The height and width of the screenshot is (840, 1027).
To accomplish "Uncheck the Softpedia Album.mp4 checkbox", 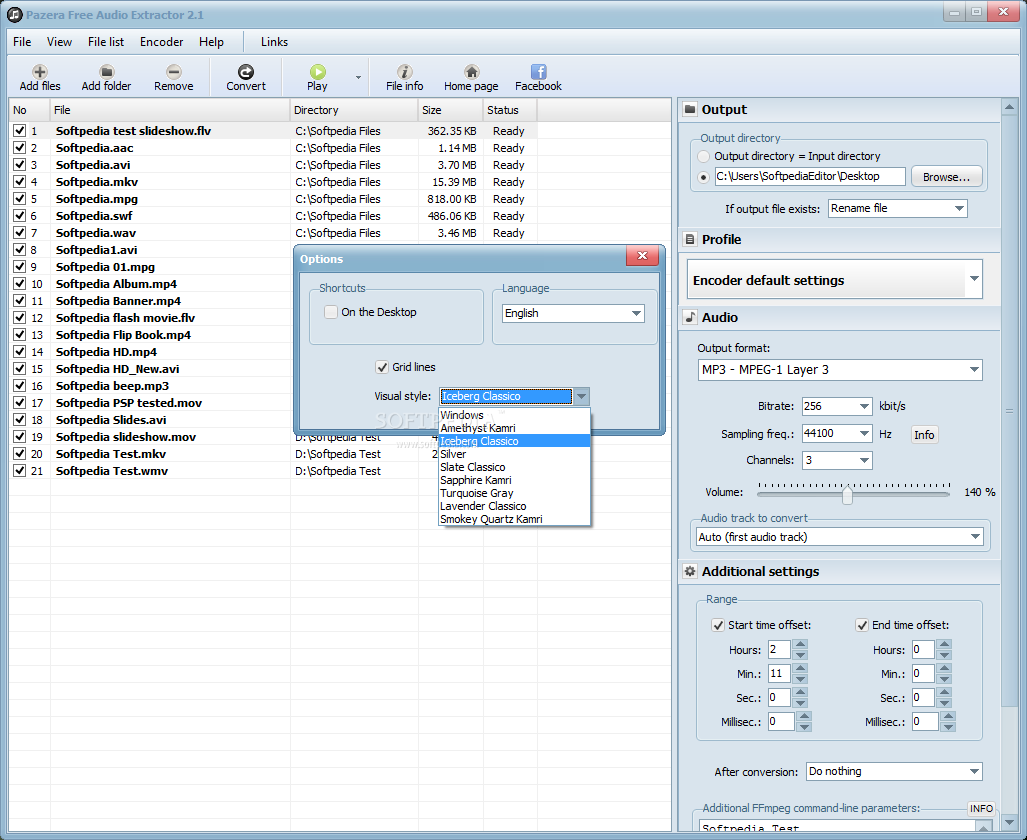I will 20,284.
